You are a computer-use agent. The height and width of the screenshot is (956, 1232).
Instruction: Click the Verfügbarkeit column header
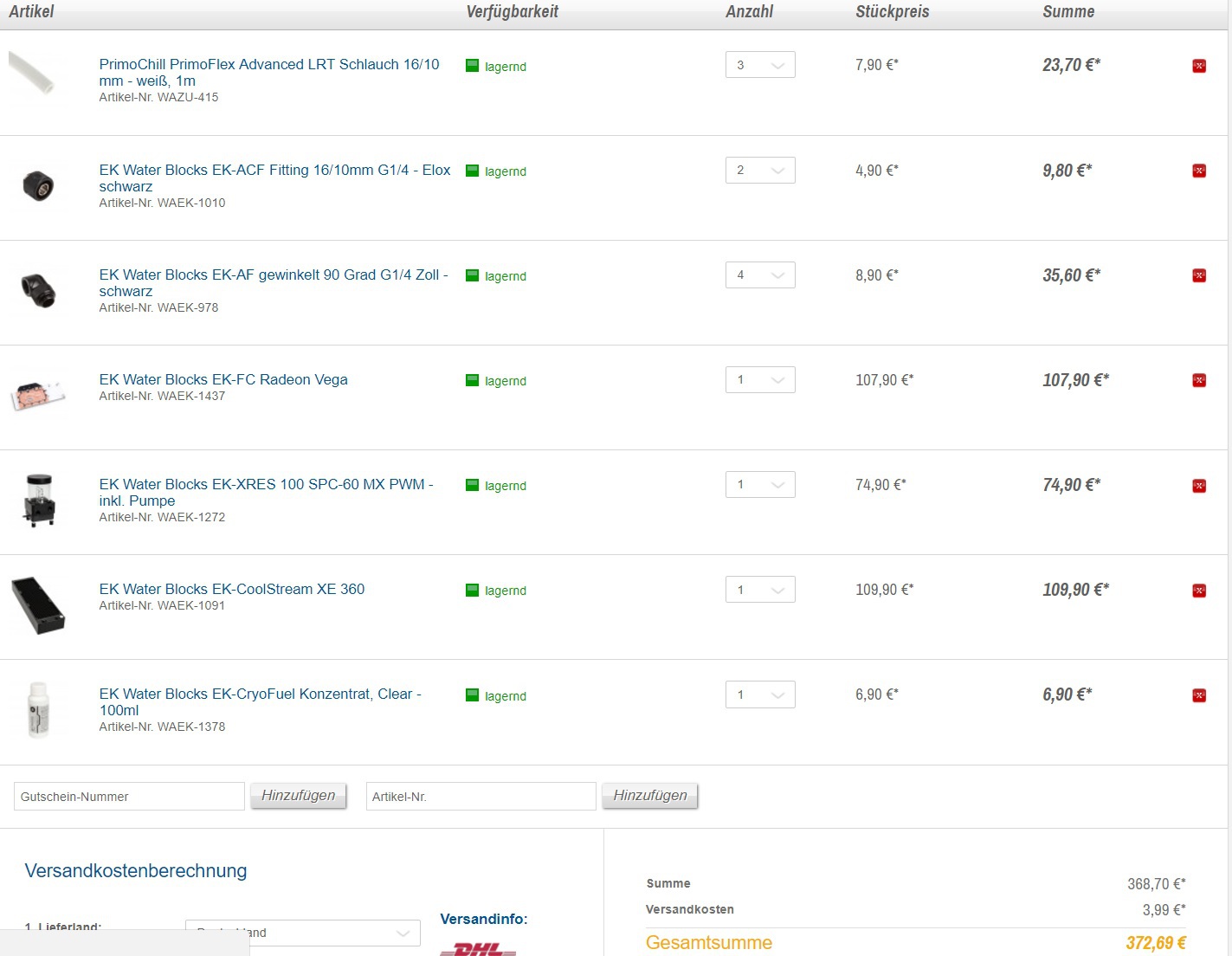[x=513, y=11]
